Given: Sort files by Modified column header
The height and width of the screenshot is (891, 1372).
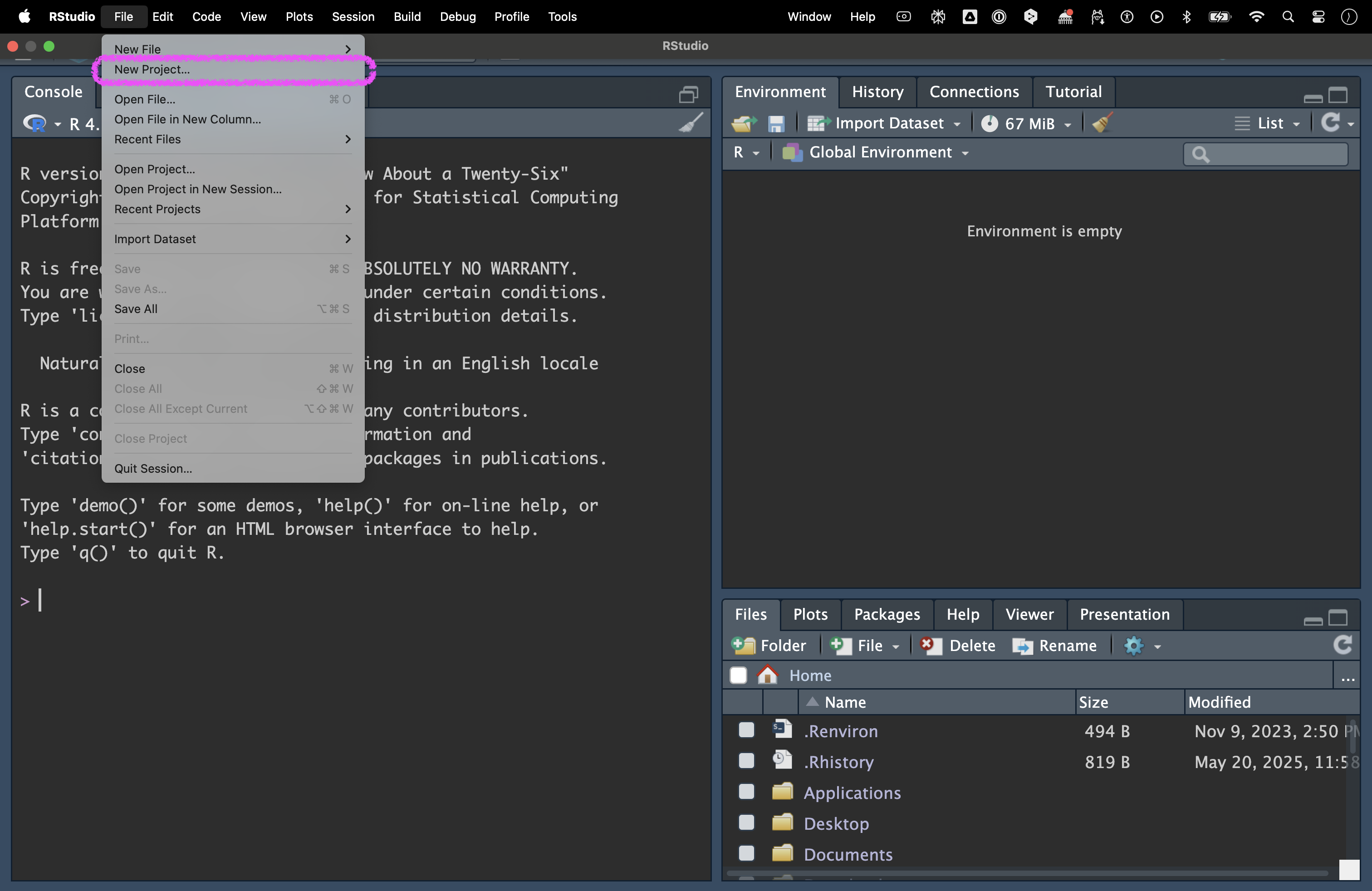Looking at the screenshot, I should (x=1271, y=702).
